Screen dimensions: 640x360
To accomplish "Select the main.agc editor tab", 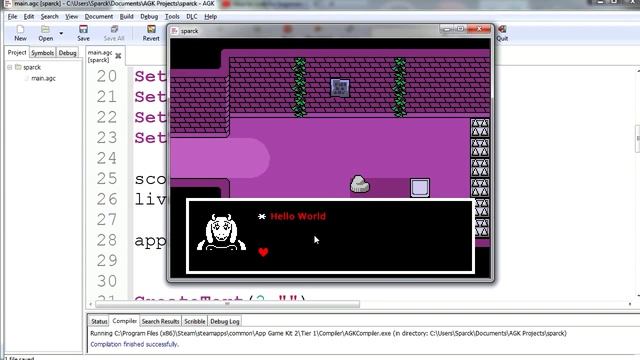I will tap(100, 56).
